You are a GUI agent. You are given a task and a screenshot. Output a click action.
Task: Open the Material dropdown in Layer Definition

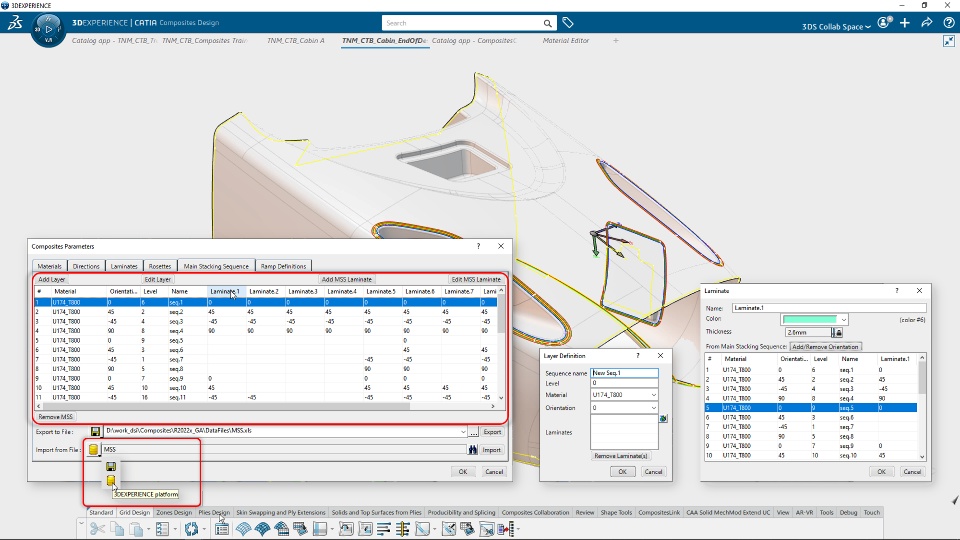pyautogui.click(x=653, y=395)
